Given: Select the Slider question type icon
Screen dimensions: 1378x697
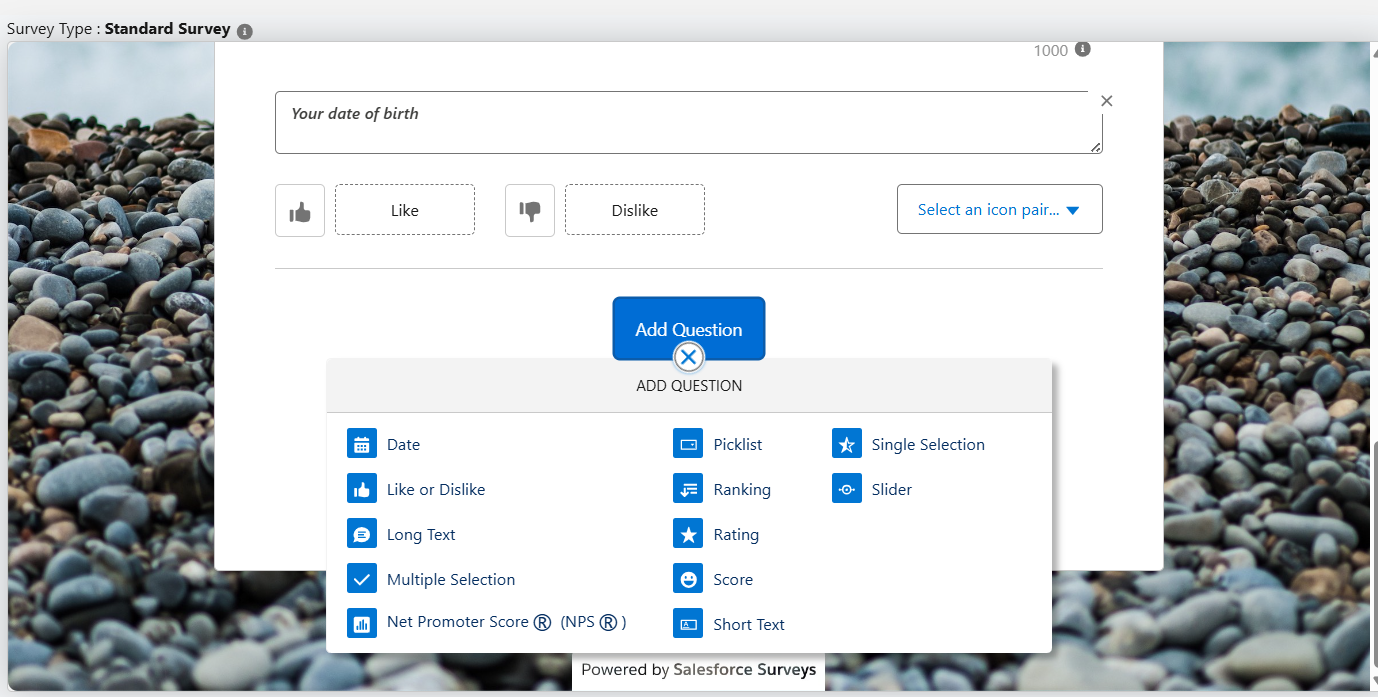Looking at the screenshot, I should [x=846, y=488].
